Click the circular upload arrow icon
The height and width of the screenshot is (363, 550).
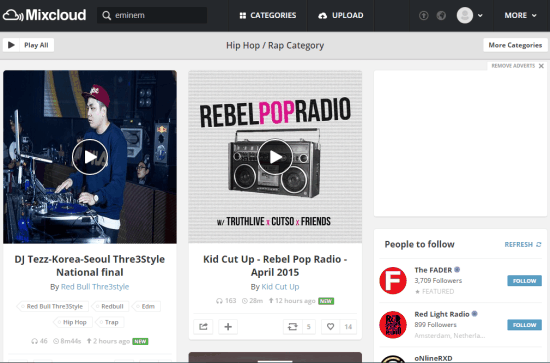(423, 15)
